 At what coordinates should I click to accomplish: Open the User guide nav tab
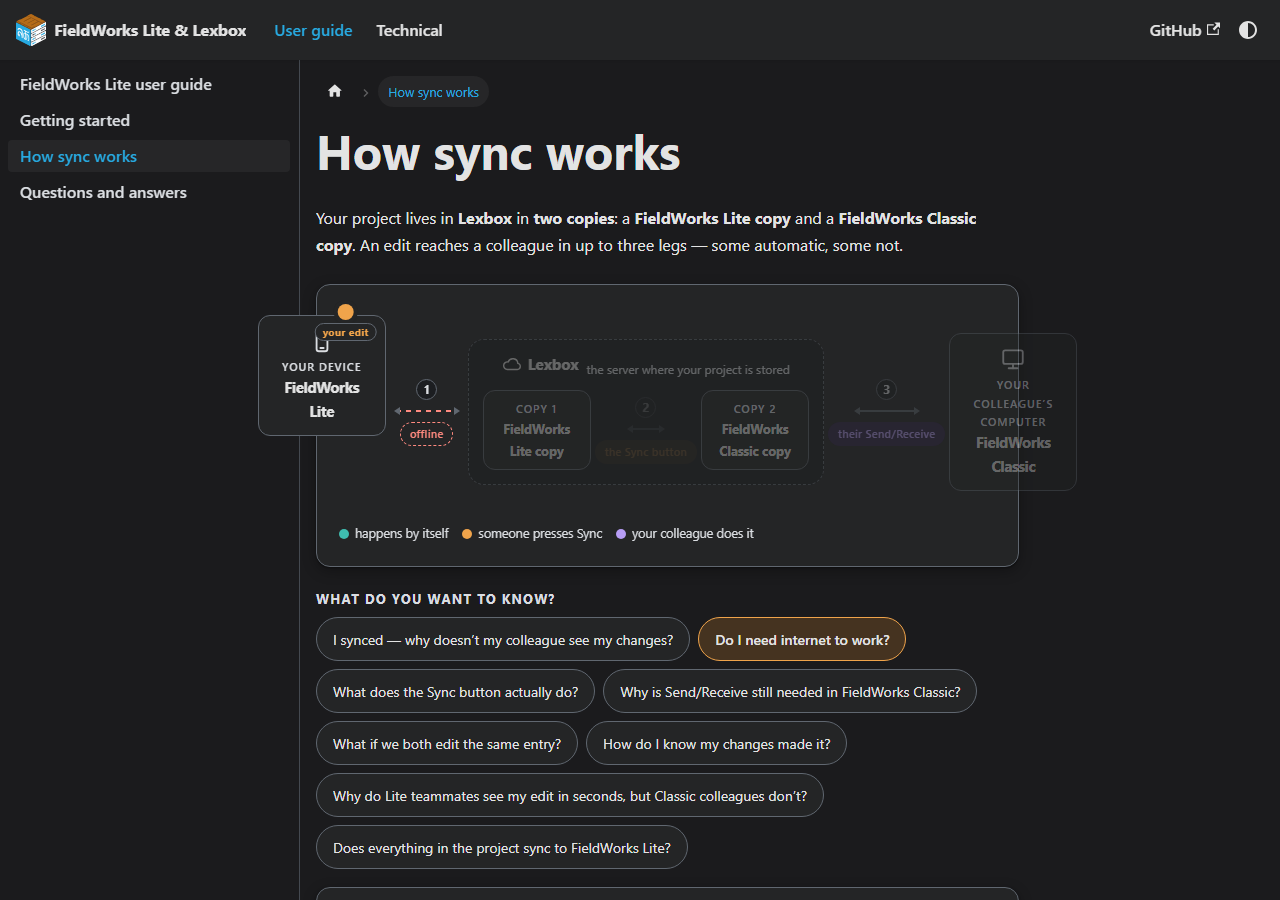[313, 30]
